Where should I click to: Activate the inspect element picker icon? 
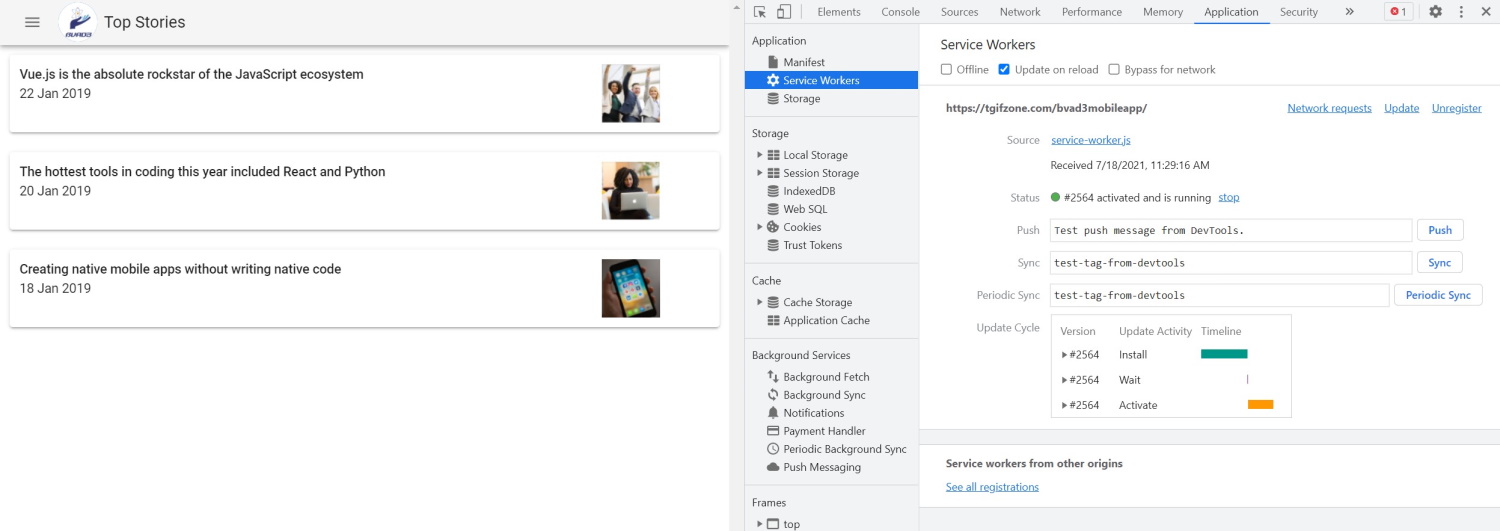pos(760,12)
